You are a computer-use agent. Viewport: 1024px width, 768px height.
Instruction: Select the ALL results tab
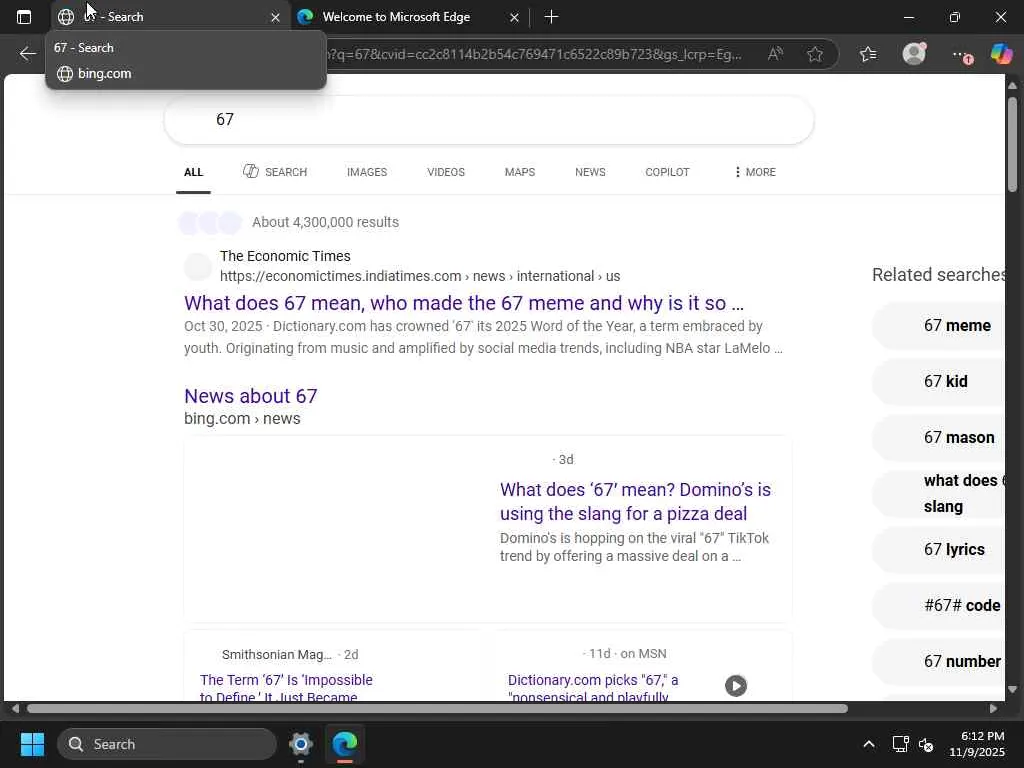pos(193,172)
